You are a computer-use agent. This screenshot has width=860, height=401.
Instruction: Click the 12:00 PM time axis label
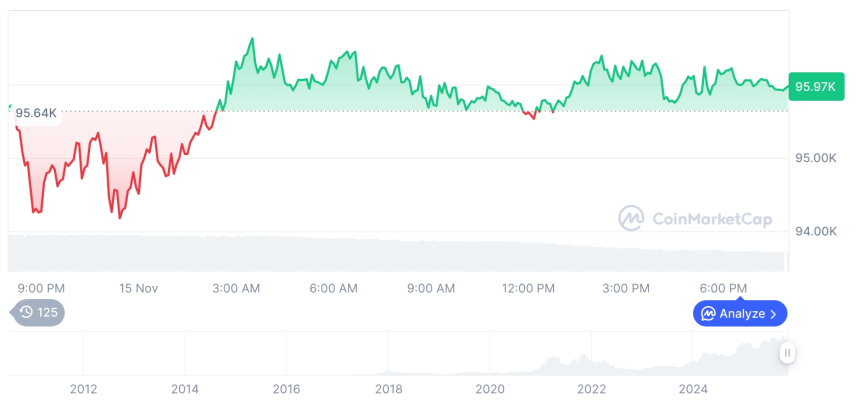(x=528, y=288)
